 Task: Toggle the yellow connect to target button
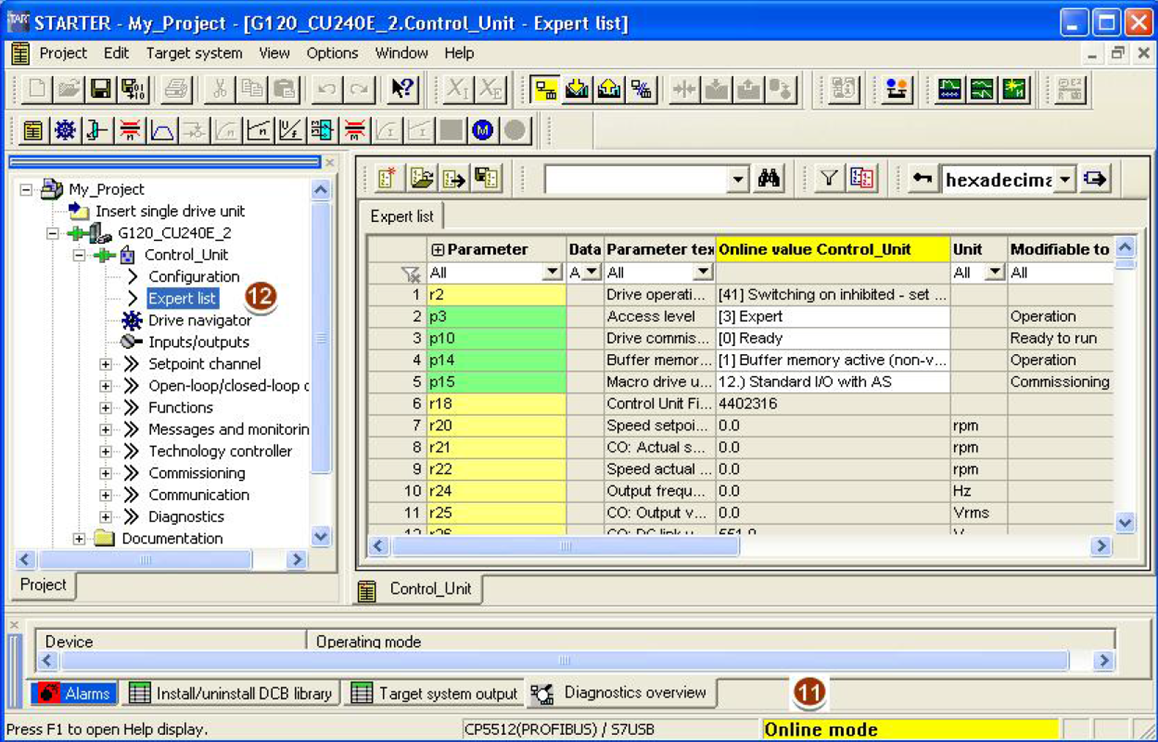(545, 89)
